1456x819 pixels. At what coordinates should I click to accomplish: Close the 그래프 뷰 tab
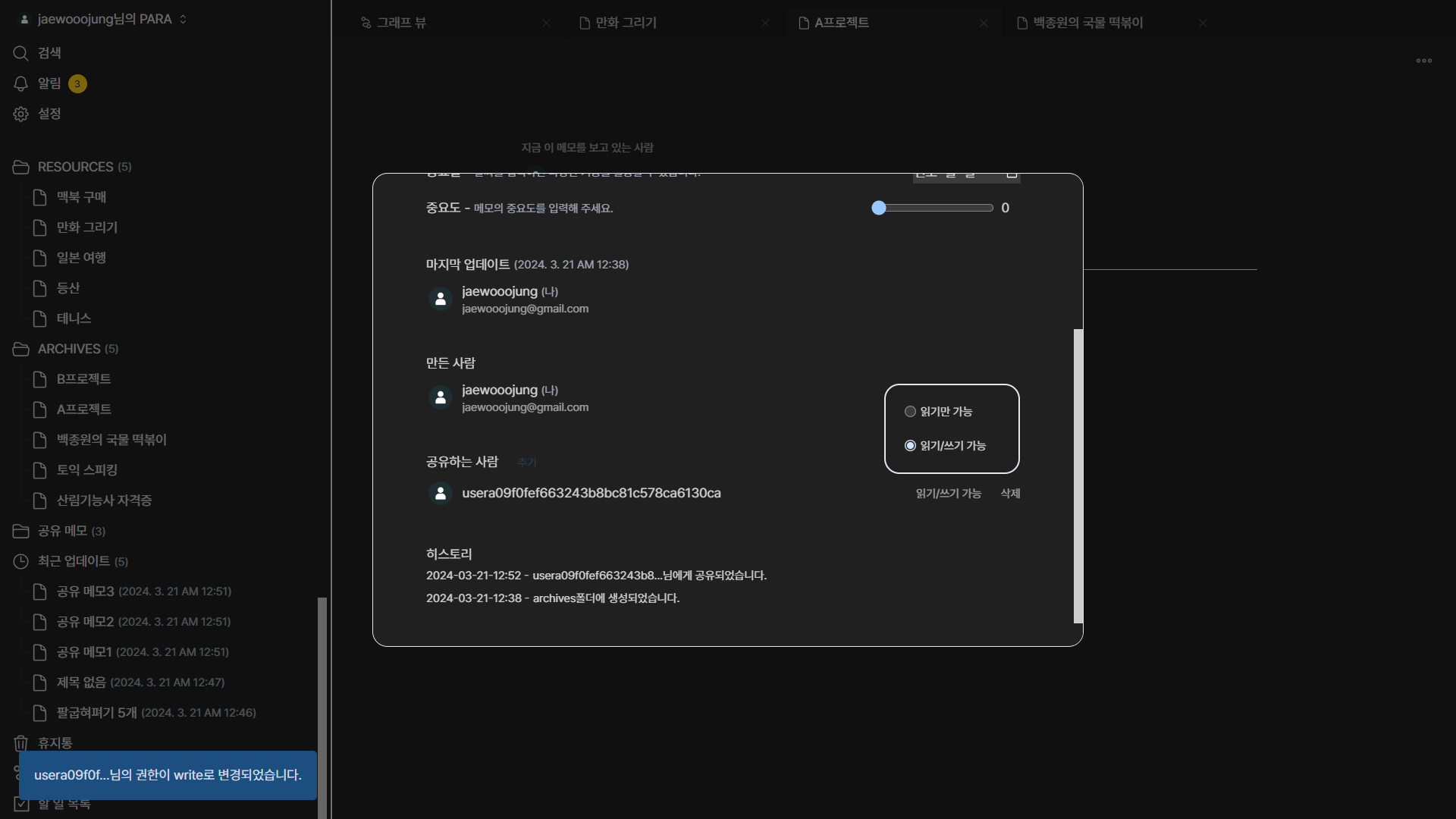[x=546, y=24]
